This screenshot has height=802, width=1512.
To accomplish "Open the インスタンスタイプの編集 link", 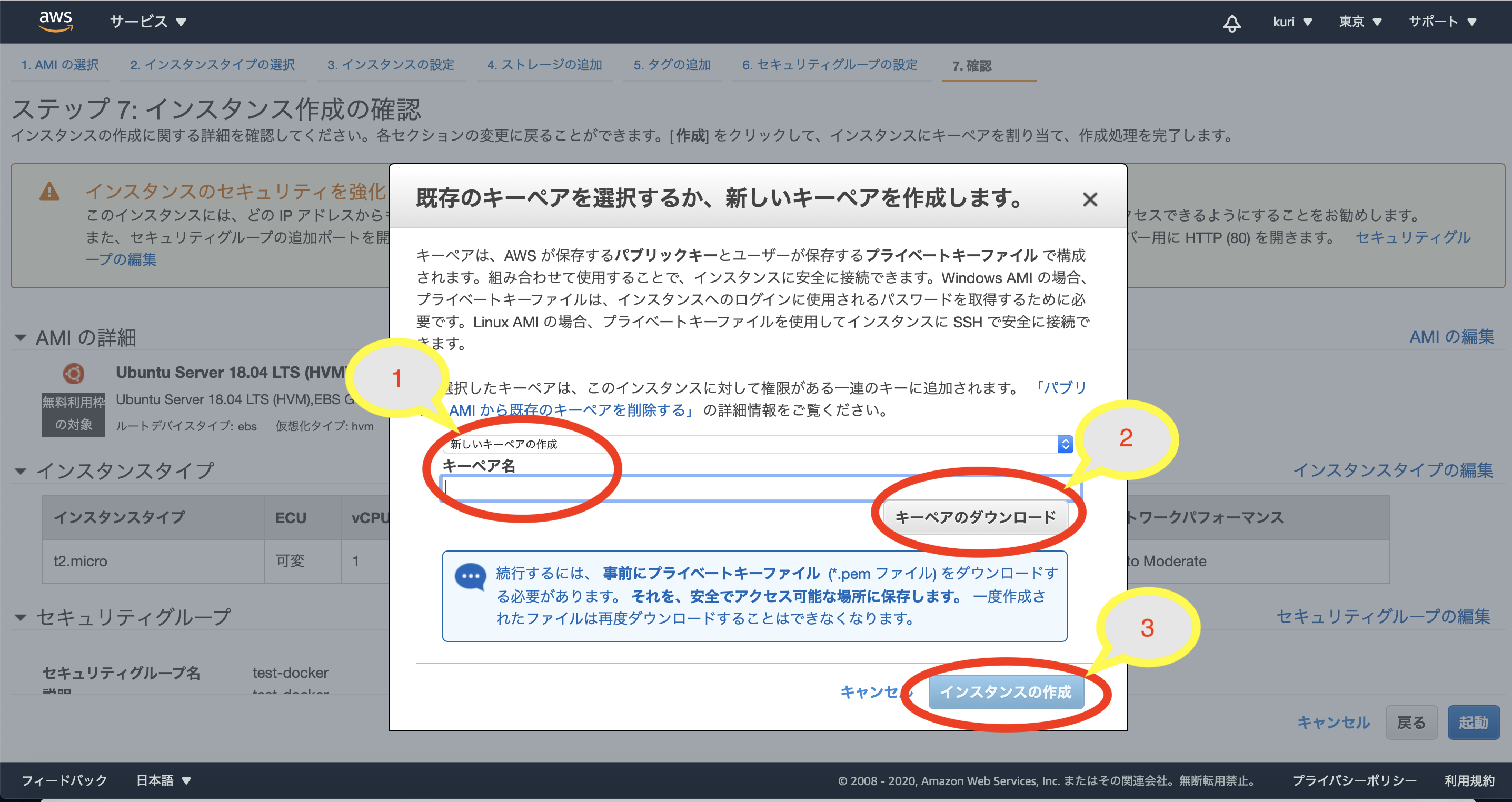I will [x=1393, y=470].
